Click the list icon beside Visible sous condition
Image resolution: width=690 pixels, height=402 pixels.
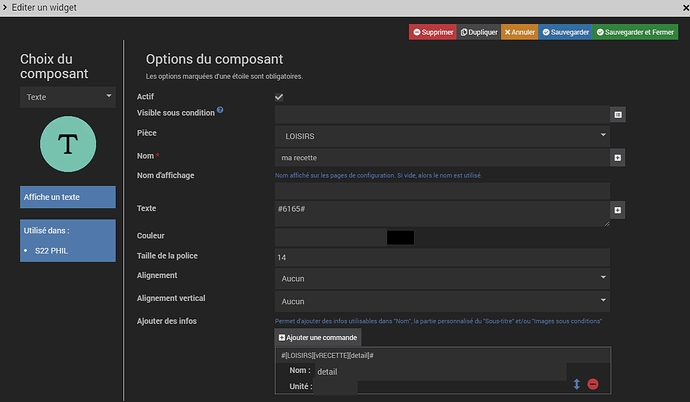(x=617, y=115)
